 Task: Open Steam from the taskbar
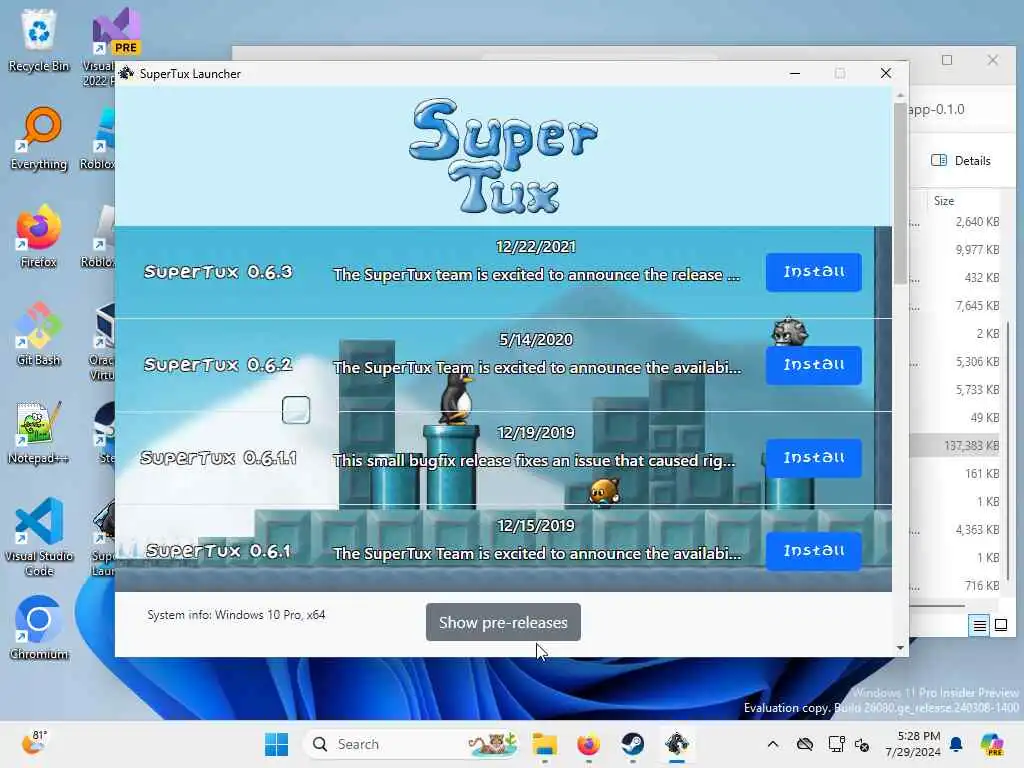click(x=632, y=744)
